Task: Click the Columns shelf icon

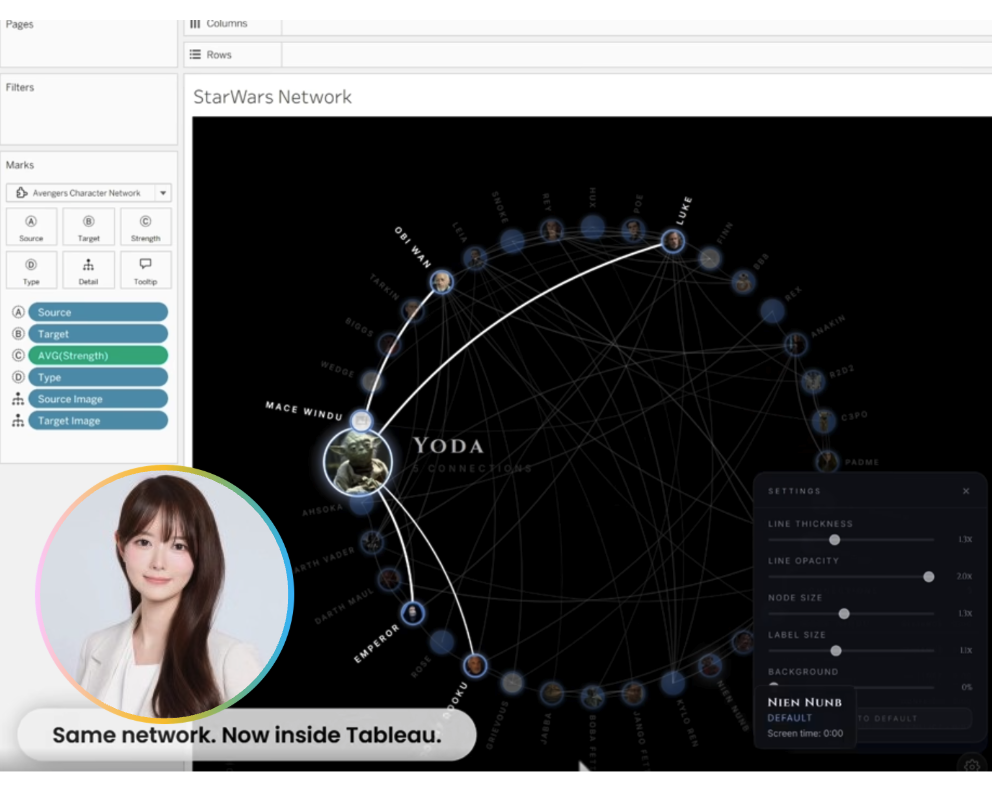Action: tap(195, 23)
